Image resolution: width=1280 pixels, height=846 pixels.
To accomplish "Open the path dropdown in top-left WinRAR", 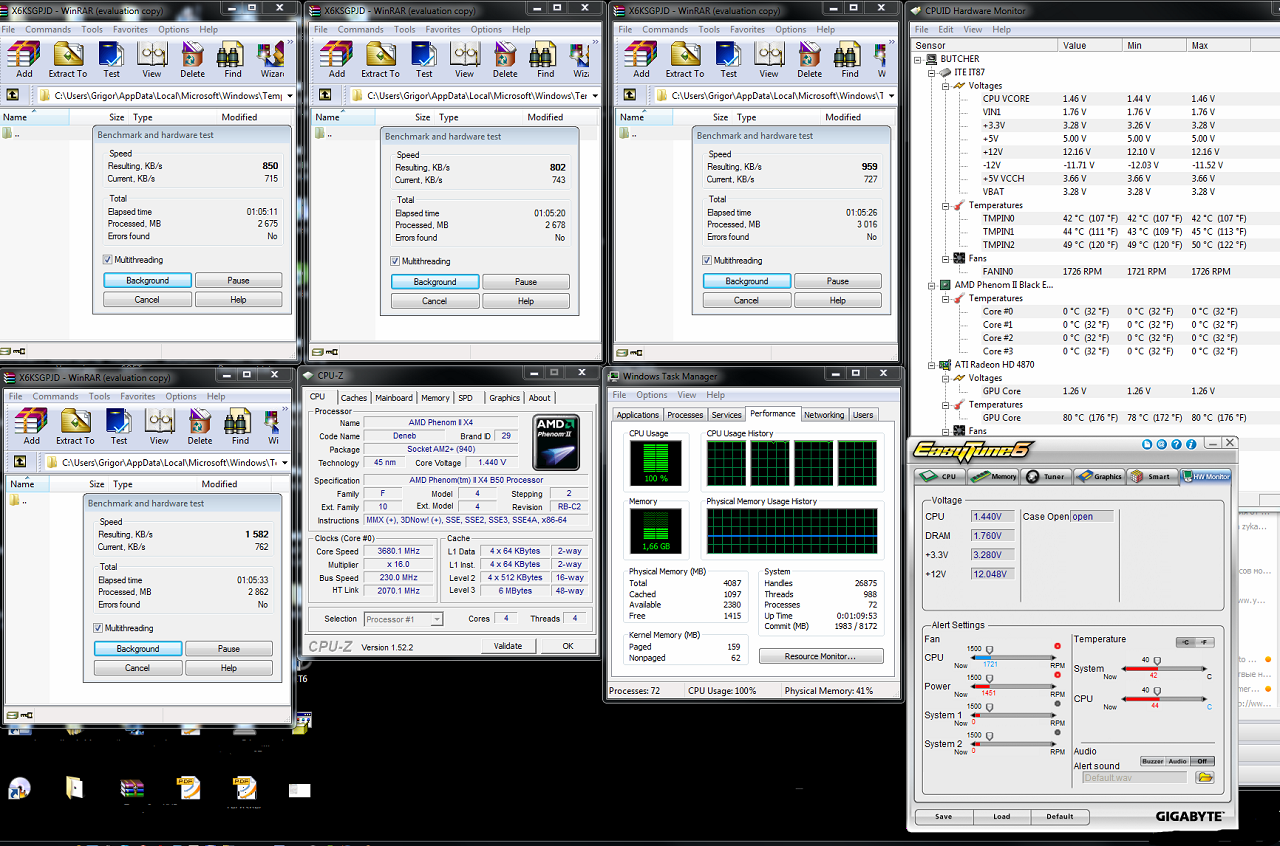I will pyautogui.click(x=290, y=96).
